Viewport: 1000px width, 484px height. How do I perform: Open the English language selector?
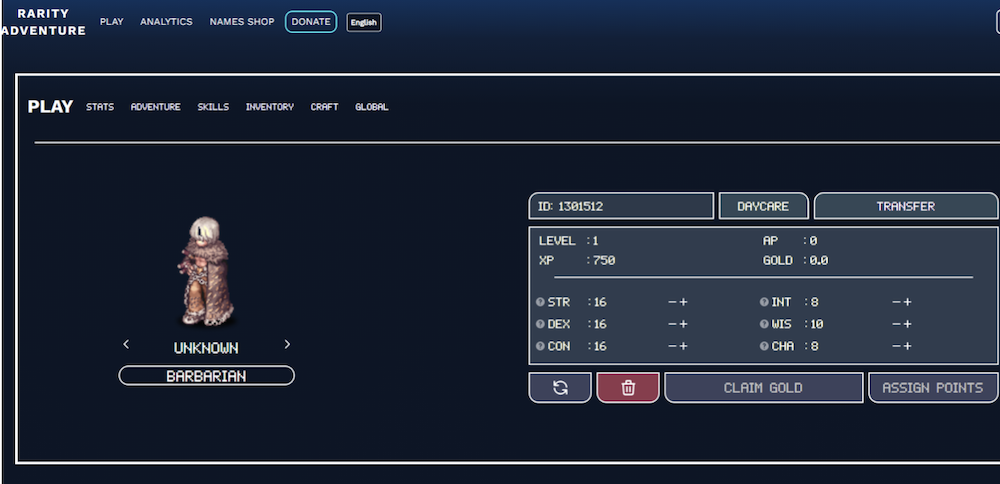tap(364, 22)
